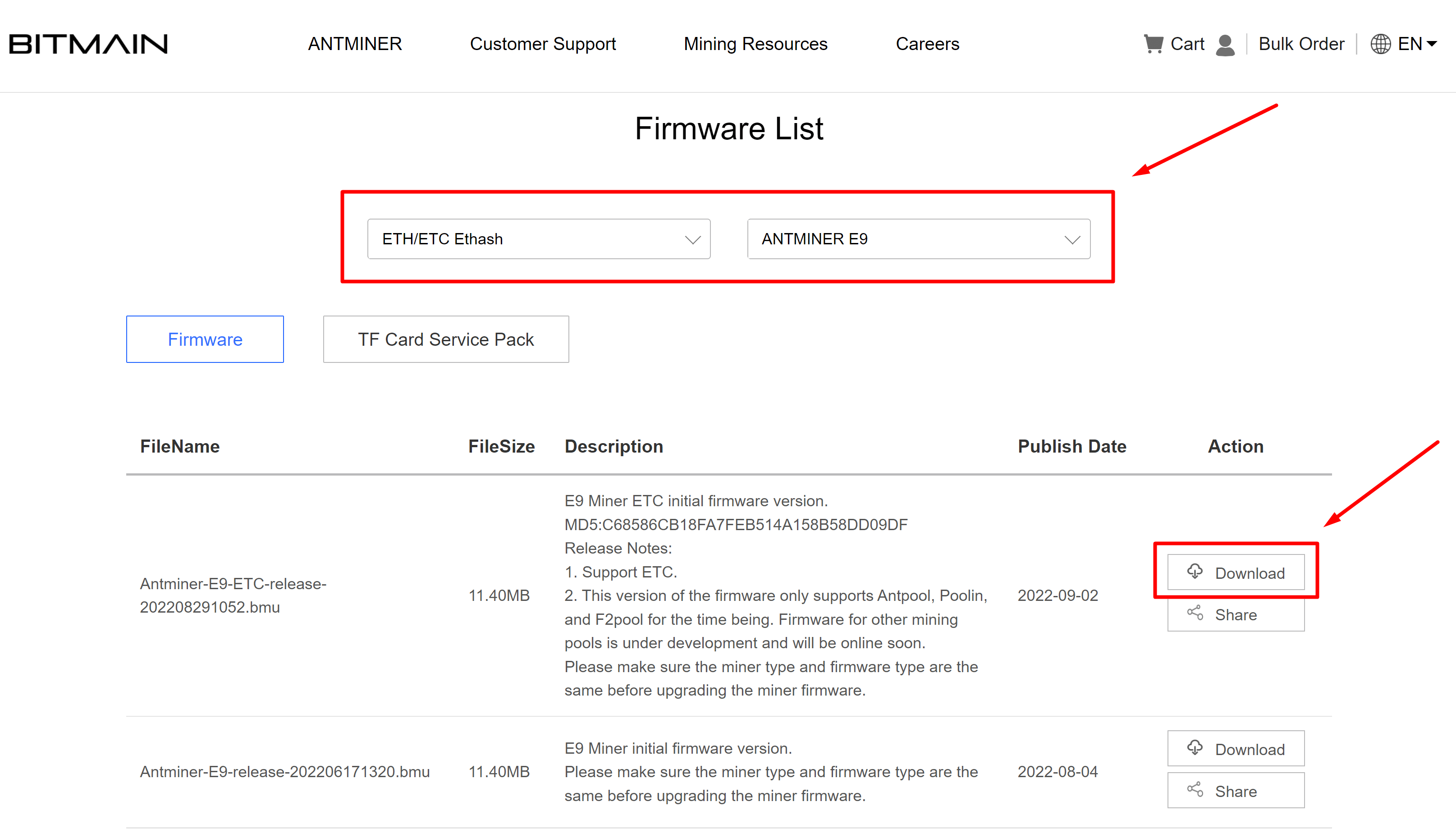This screenshot has height=829, width=1456.
Task: Click the Mining Resources navigation button
Action: (755, 43)
